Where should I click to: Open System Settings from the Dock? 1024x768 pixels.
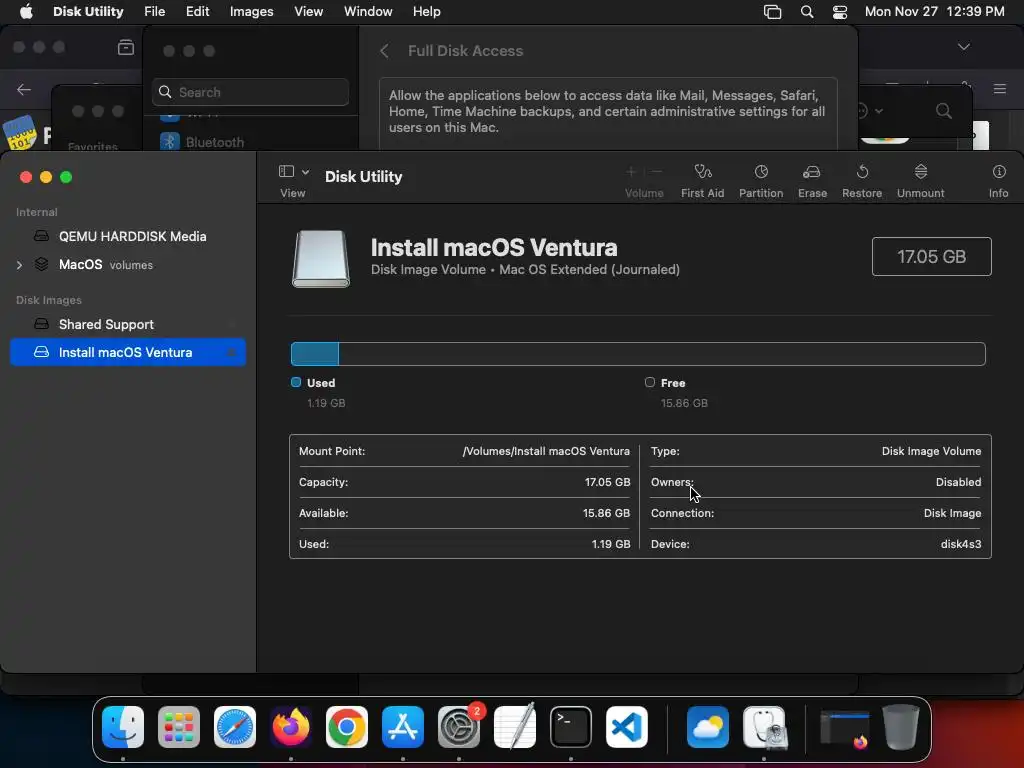coord(458,727)
